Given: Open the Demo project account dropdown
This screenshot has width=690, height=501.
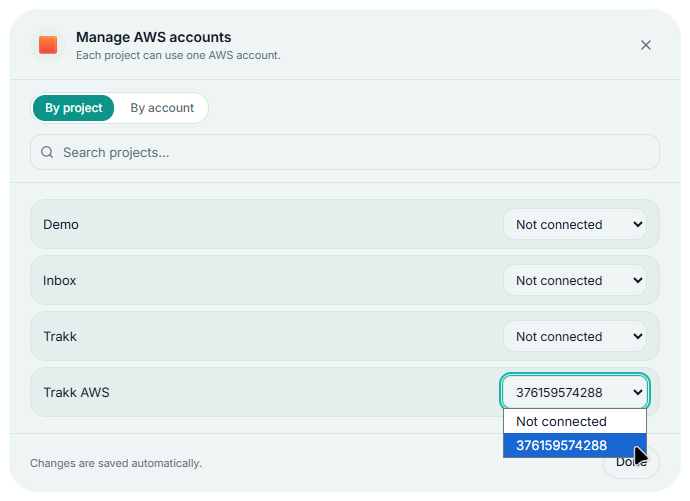Looking at the screenshot, I should pyautogui.click(x=575, y=224).
